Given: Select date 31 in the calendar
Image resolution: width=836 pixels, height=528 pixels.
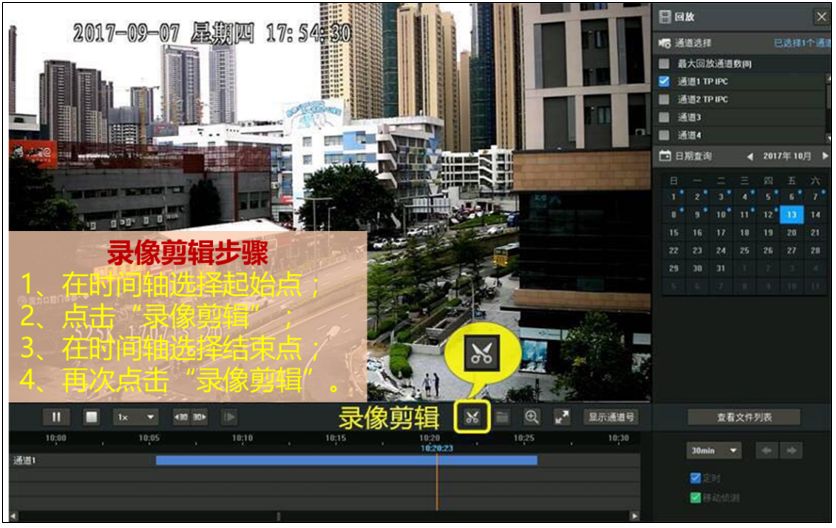Looking at the screenshot, I should click(721, 269).
